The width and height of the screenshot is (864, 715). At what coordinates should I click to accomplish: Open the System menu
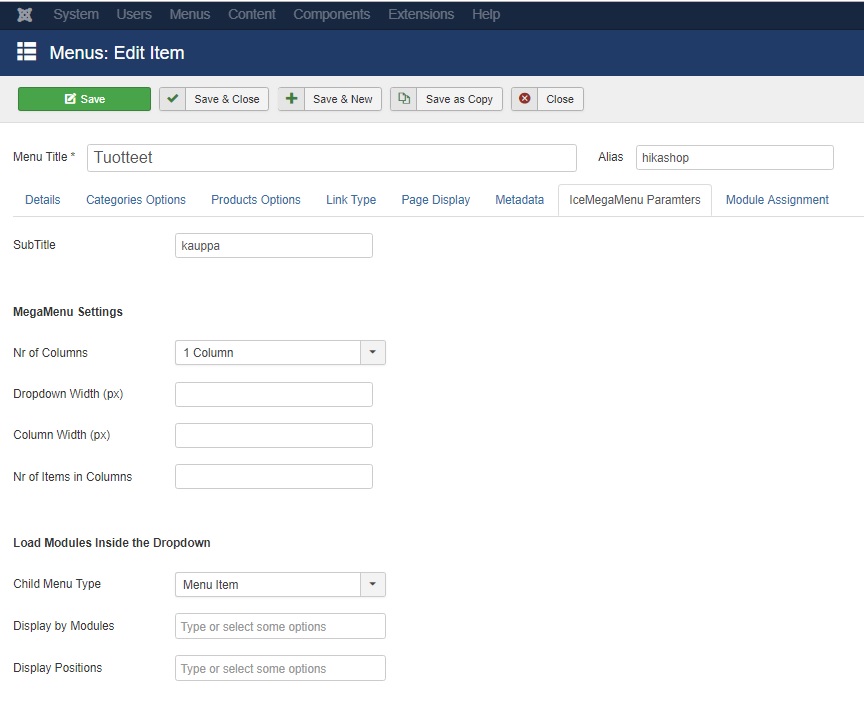click(x=76, y=14)
